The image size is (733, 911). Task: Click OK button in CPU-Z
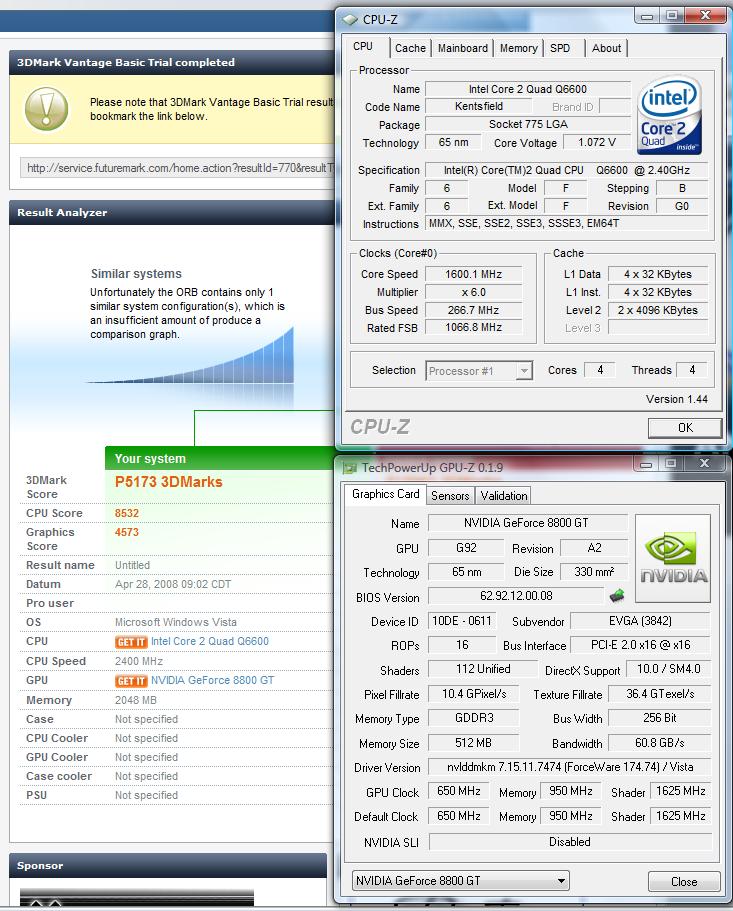[685, 428]
